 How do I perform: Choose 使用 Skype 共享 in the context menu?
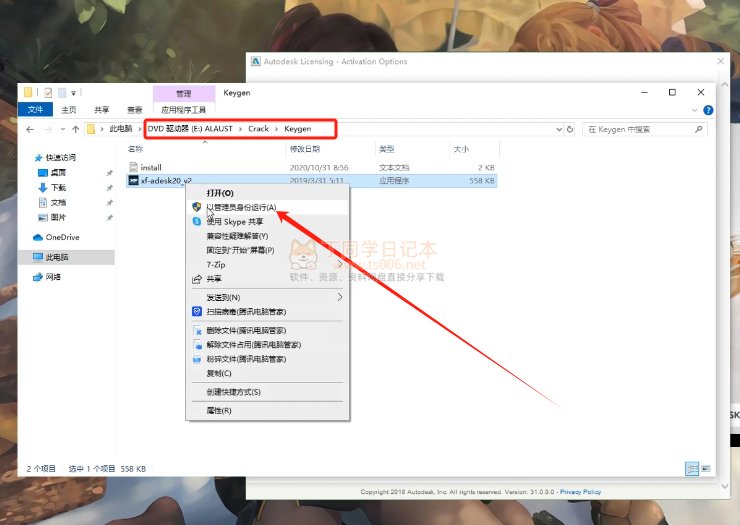pyautogui.click(x=267, y=221)
